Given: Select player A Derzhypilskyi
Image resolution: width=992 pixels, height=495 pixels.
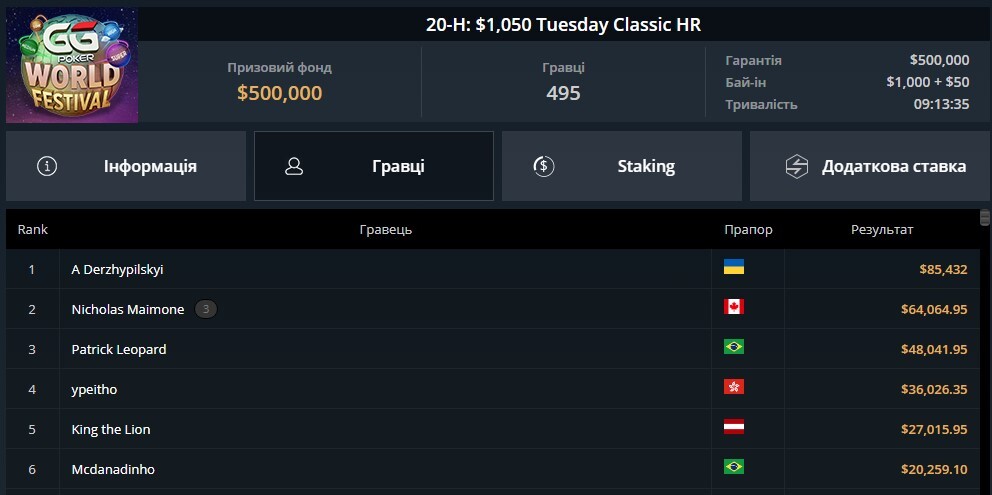Looking at the screenshot, I should click(117, 269).
